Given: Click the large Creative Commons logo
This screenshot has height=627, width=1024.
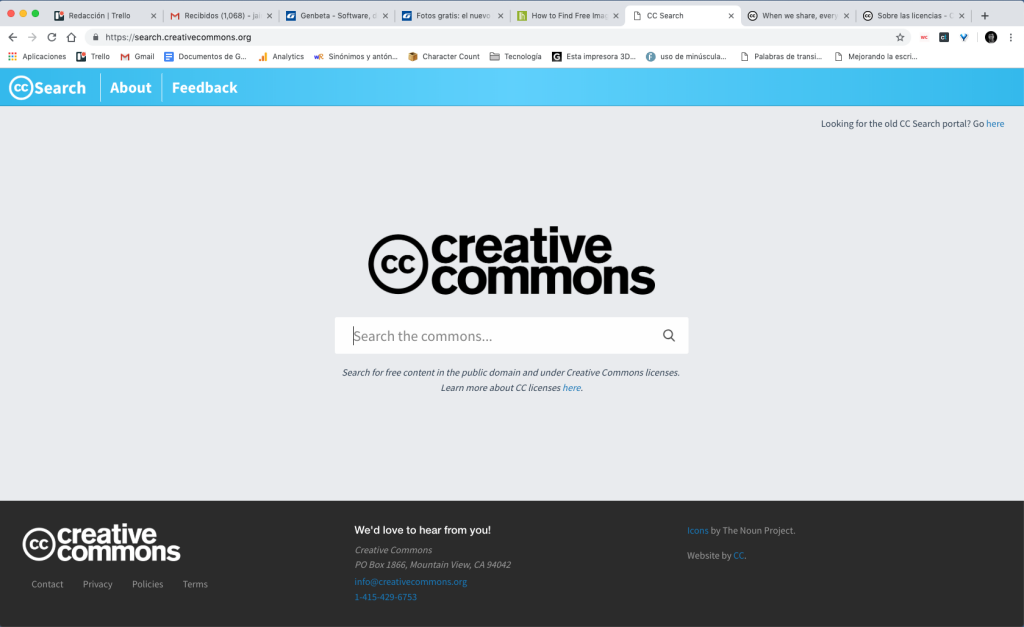Looking at the screenshot, I should (x=511, y=261).
